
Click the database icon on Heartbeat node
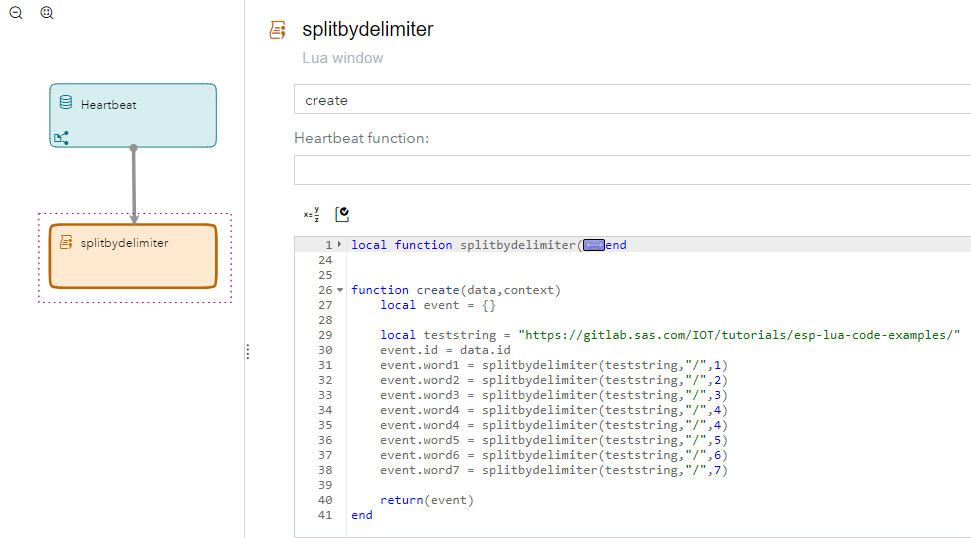66,103
